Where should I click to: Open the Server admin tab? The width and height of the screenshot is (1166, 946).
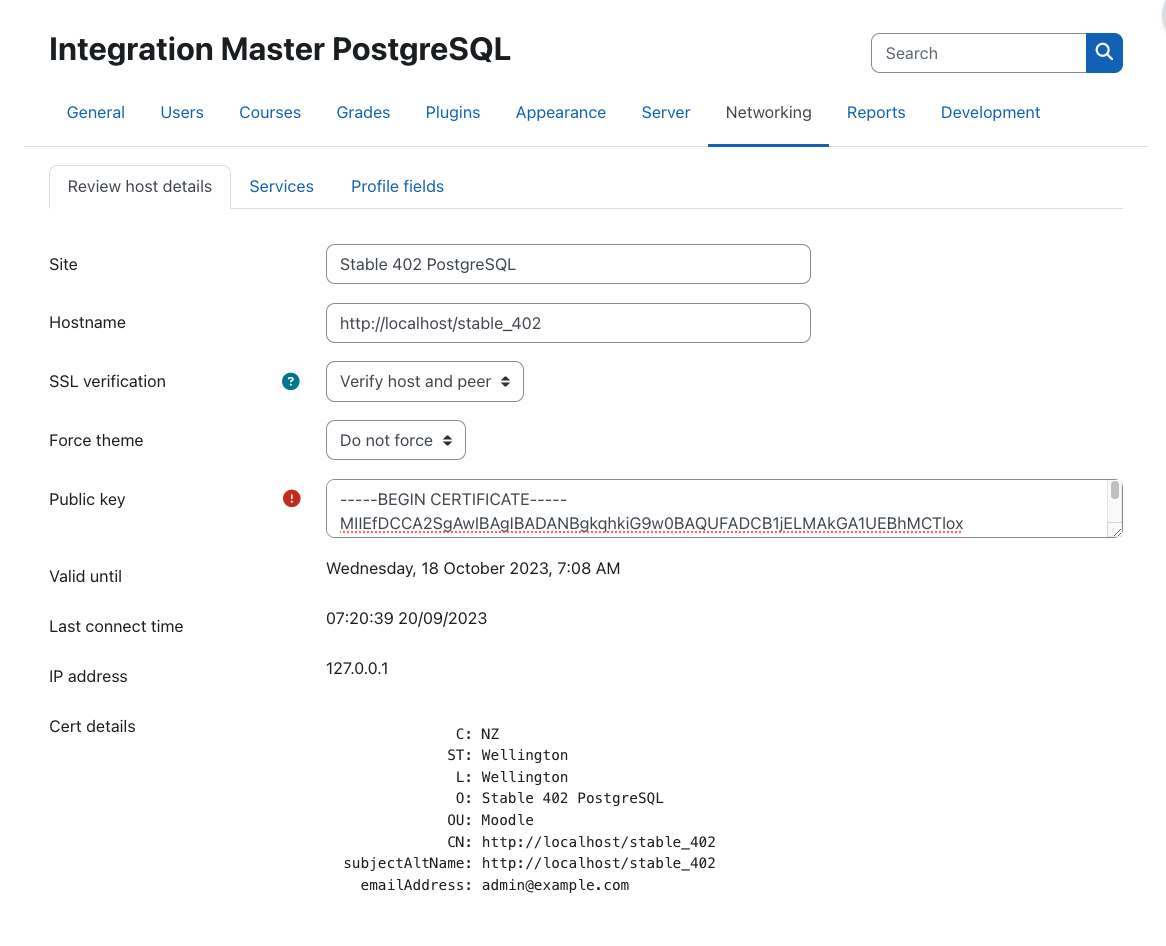point(666,112)
